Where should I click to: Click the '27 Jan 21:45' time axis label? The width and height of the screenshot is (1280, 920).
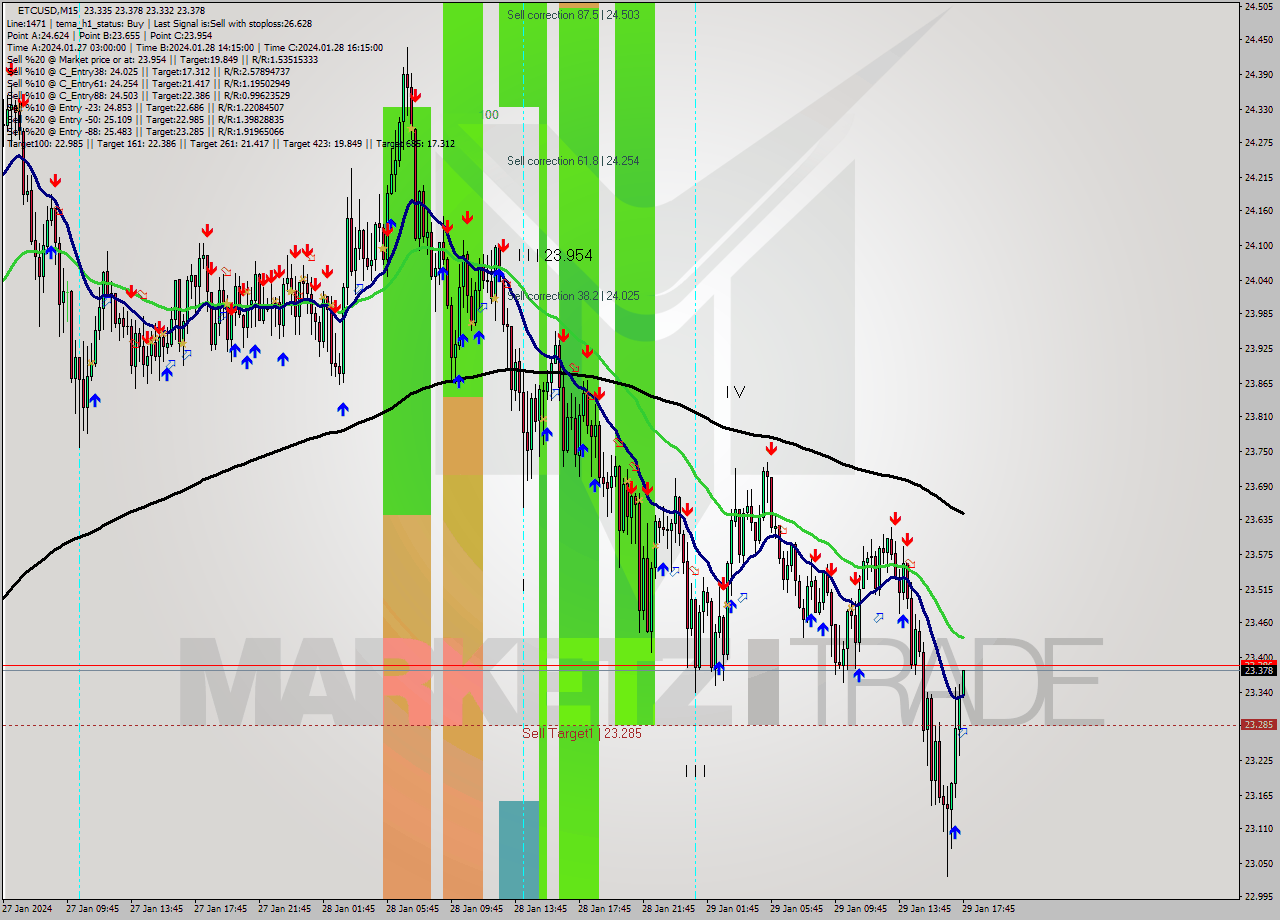(285, 909)
